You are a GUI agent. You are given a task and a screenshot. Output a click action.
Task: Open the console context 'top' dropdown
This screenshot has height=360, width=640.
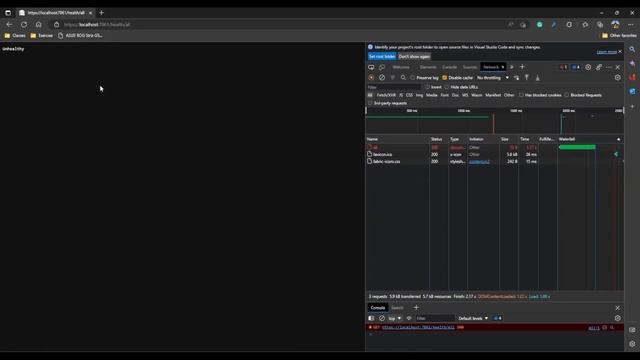(x=394, y=318)
